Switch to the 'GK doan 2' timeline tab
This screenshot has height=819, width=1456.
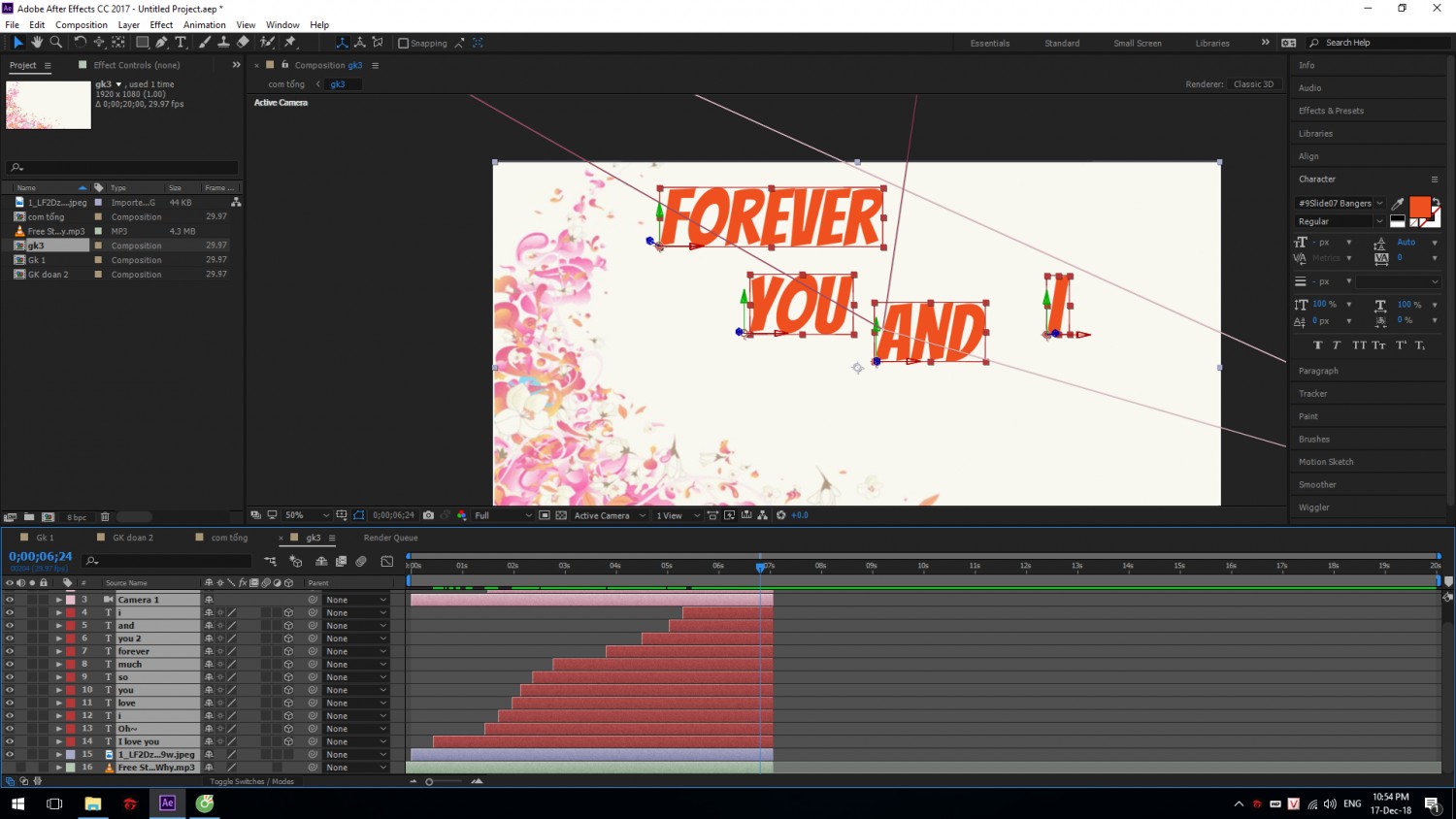(x=133, y=538)
